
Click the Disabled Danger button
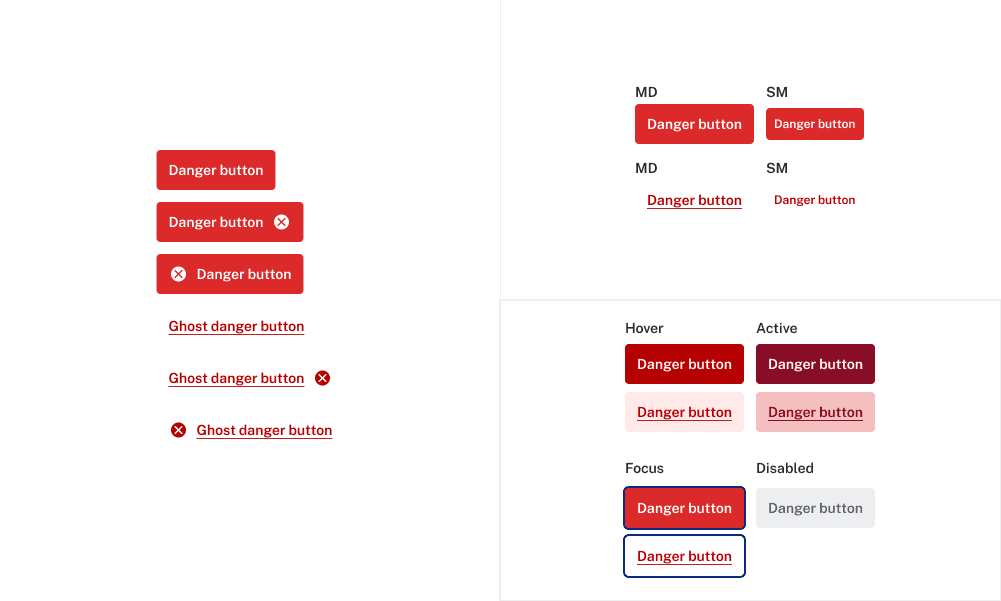(x=815, y=508)
